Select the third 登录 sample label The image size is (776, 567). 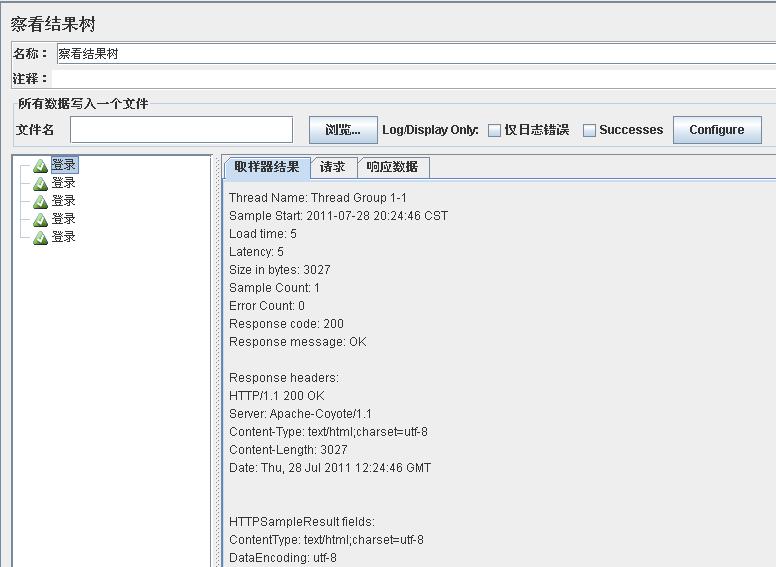pos(64,201)
